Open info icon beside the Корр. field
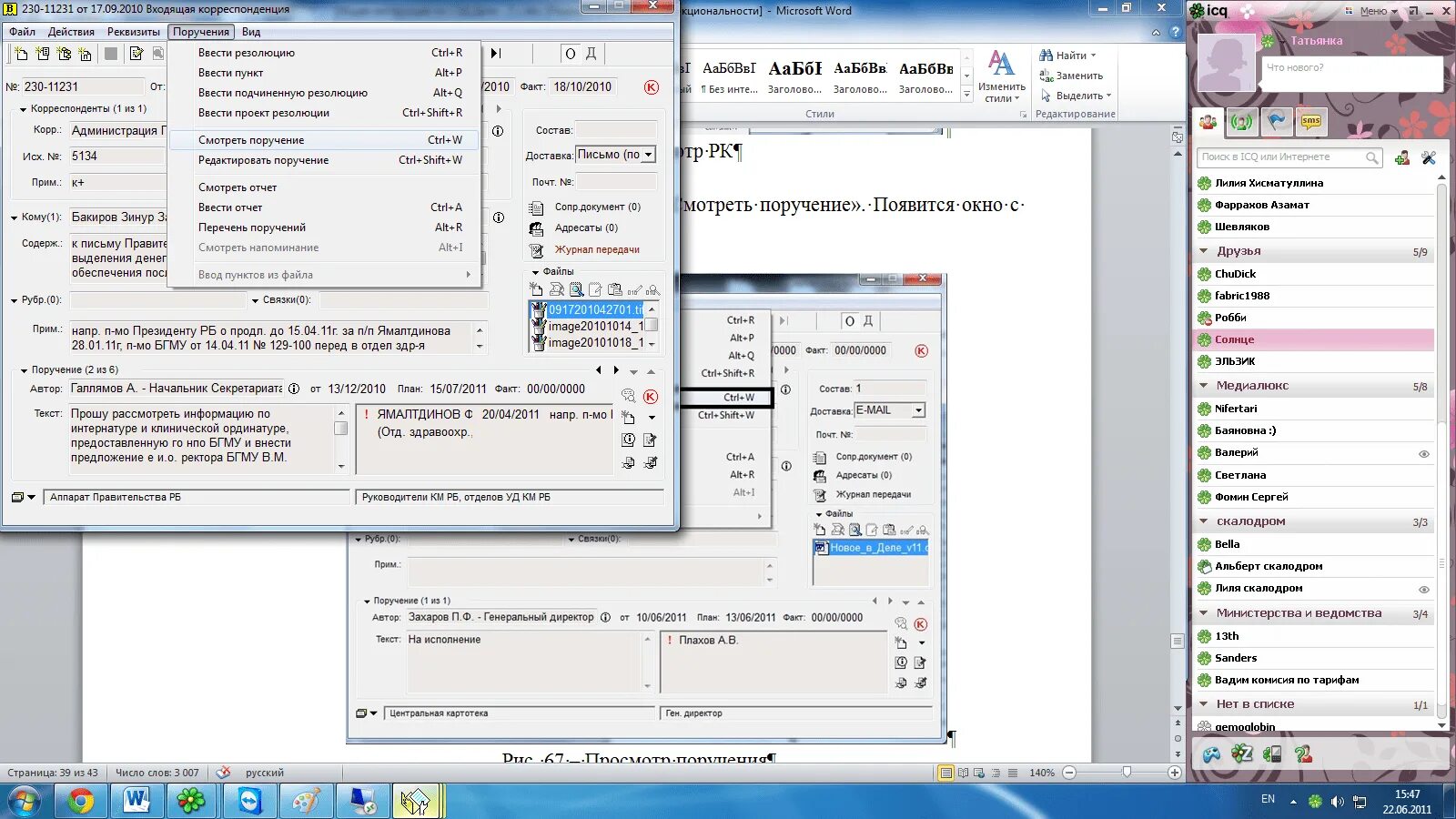1456x819 pixels. pyautogui.click(x=498, y=131)
